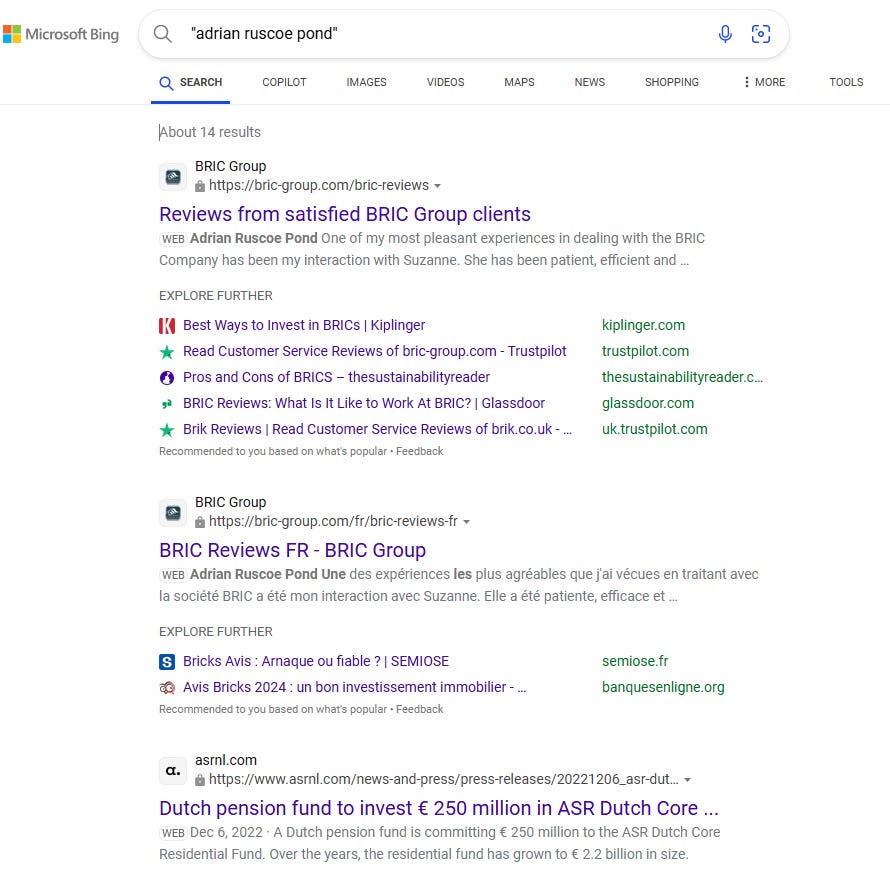Image resolution: width=890 pixels, height=884 pixels.
Task: Click the search magnifier icon in search box
Action: pos(162,33)
